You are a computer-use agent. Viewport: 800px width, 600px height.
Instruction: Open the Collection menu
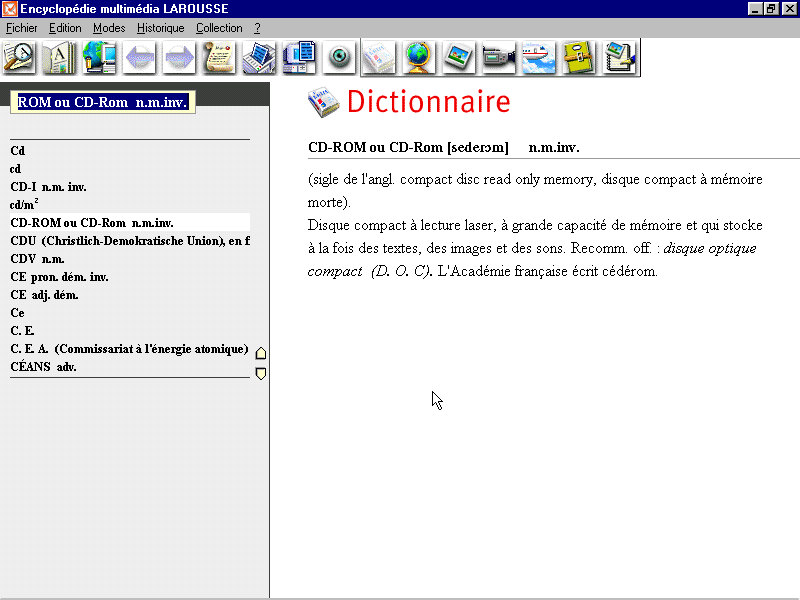[x=219, y=28]
